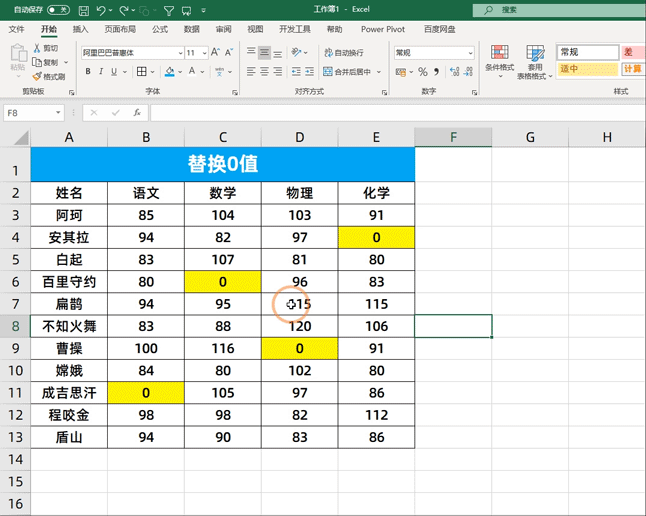The height and width of the screenshot is (516, 646).
Task: Open the font size dropdown
Action: click(x=204, y=53)
